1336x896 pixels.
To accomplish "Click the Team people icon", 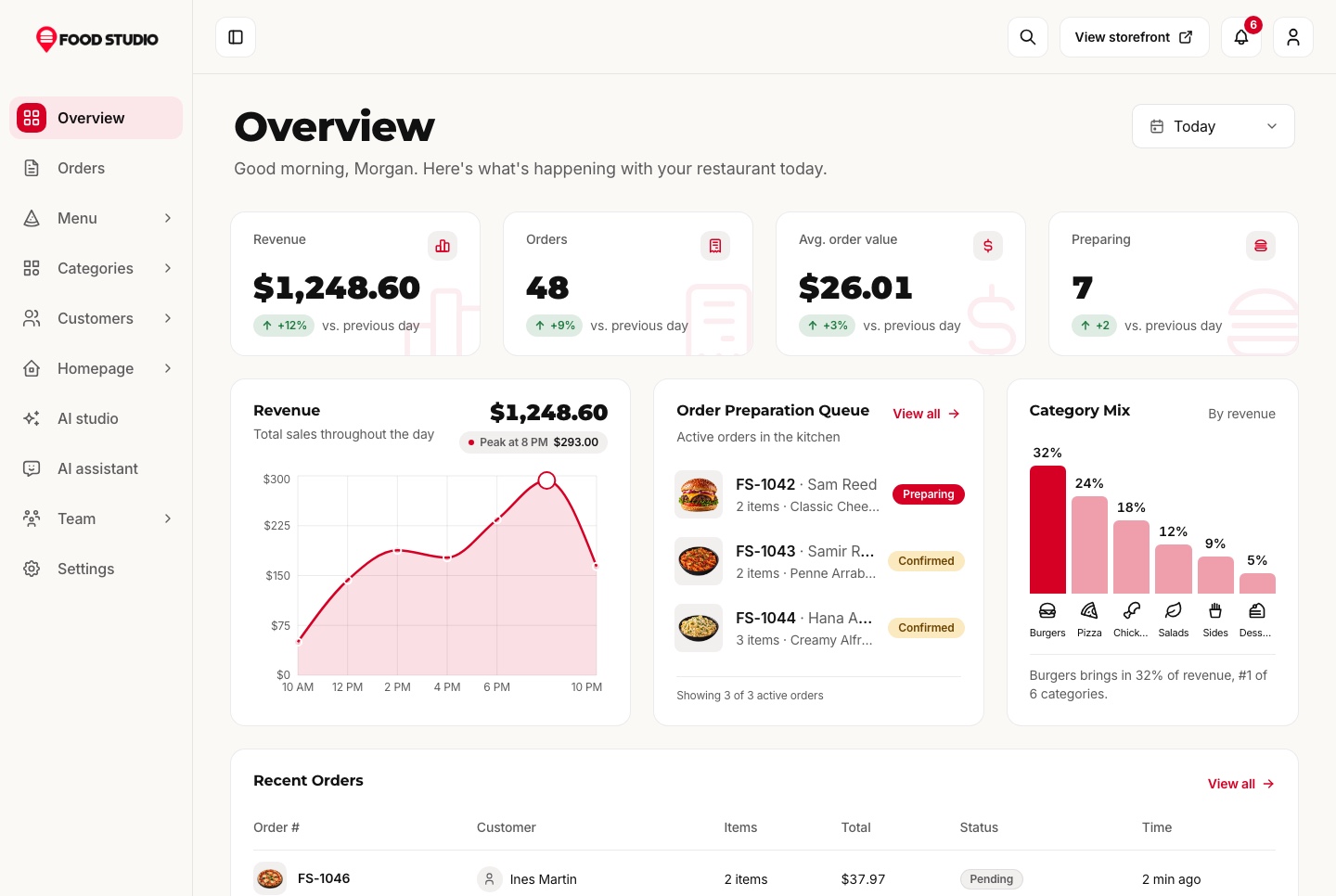I will [x=32, y=518].
